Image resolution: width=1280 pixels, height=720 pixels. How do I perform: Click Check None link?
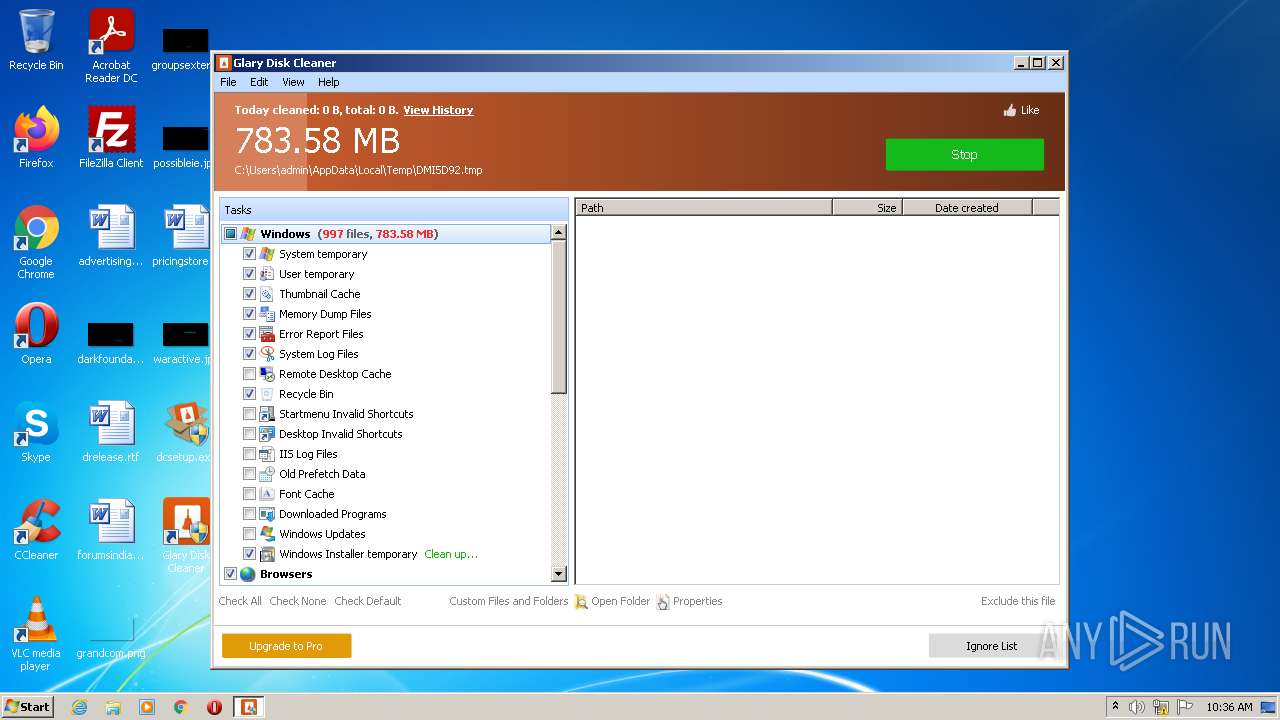(298, 601)
